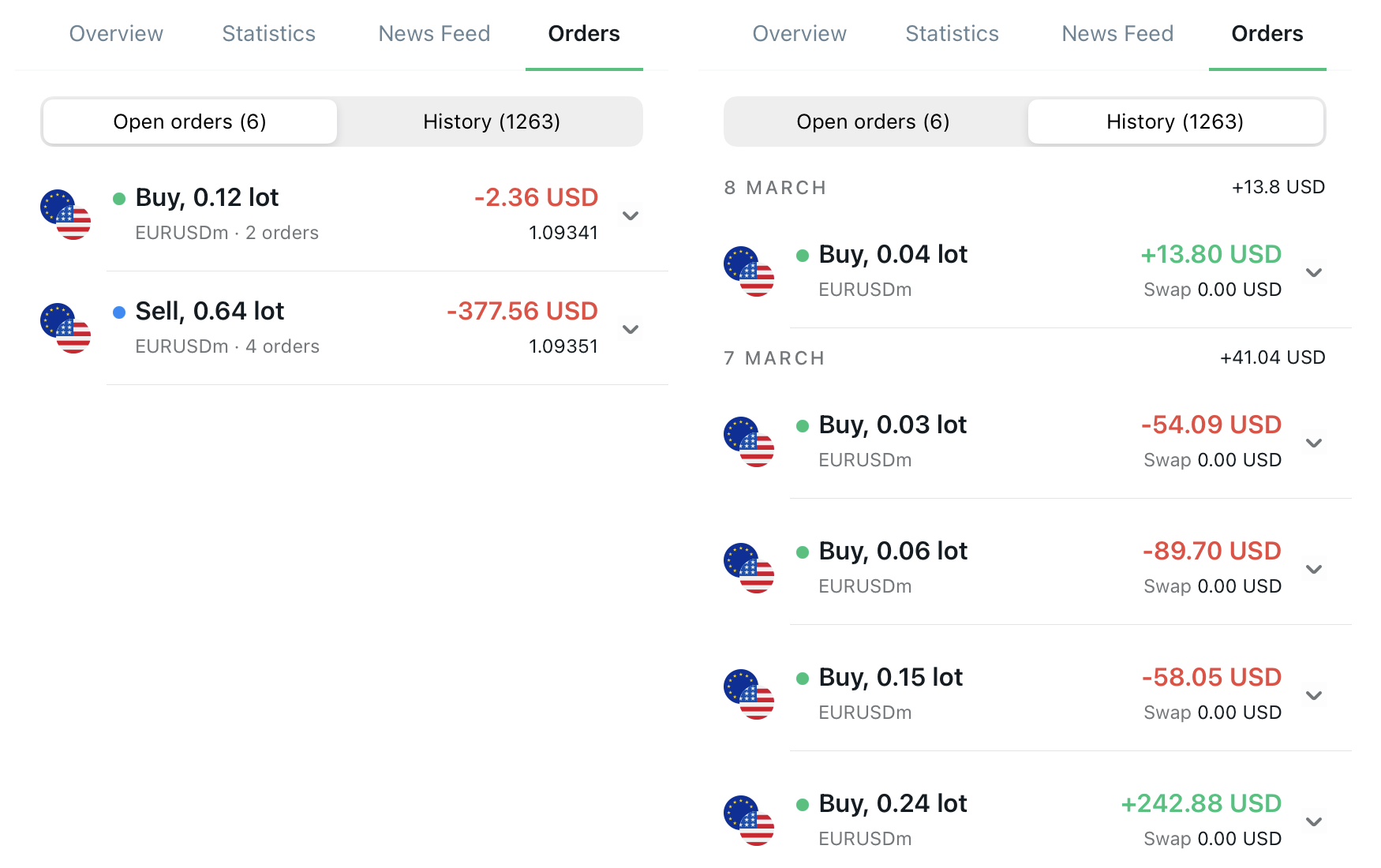Open the News Feed tab in right panel
The height and width of the screenshot is (868, 1381).
point(1117,34)
